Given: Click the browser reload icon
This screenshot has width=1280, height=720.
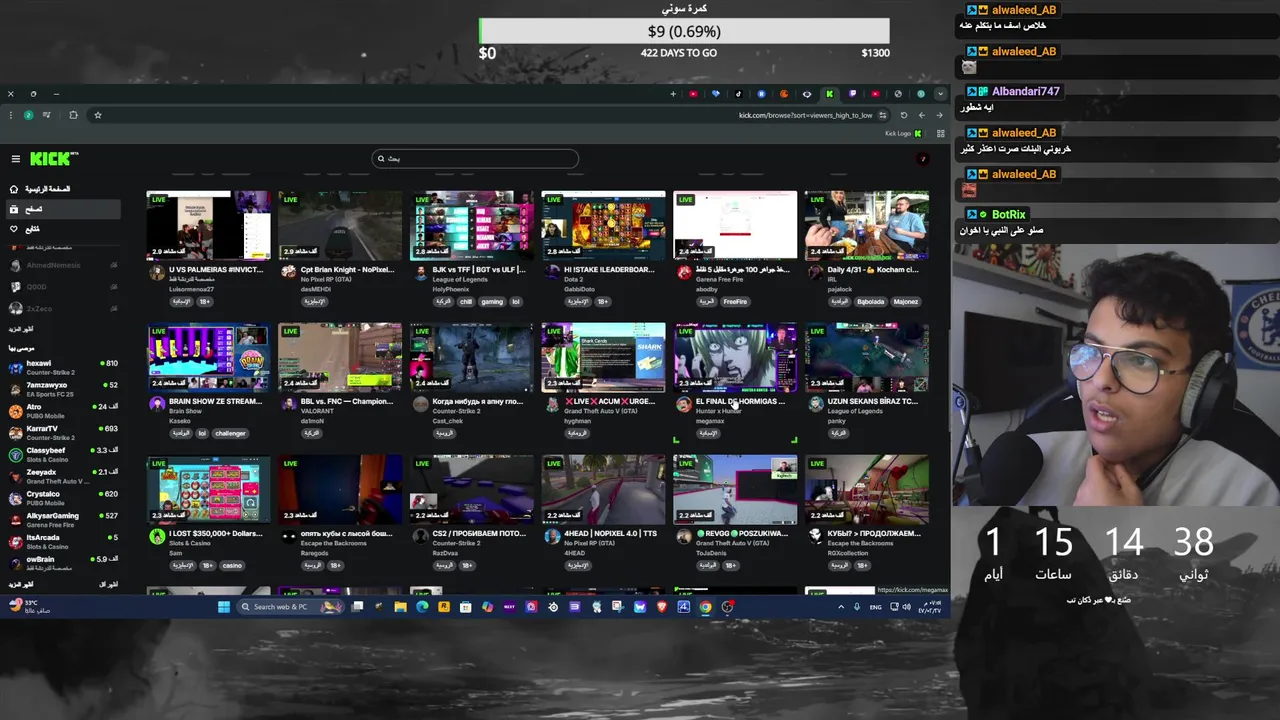Looking at the screenshot, I should (904, 115).
